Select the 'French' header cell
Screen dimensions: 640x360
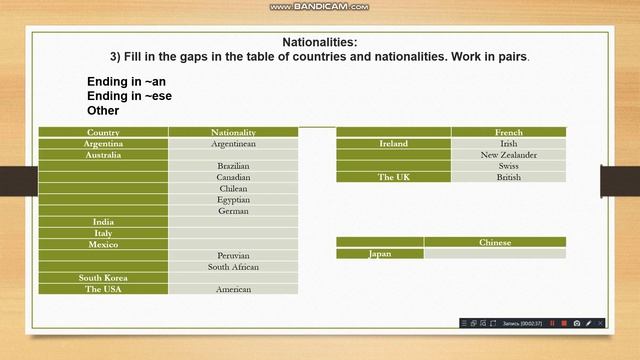pos(509,132)
